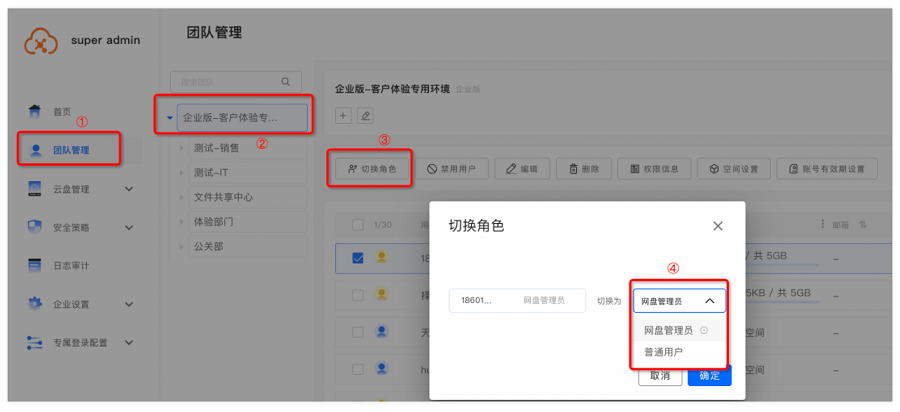
Task: Expand the 测试-销售 team tree node
Action: coord(182,148)
